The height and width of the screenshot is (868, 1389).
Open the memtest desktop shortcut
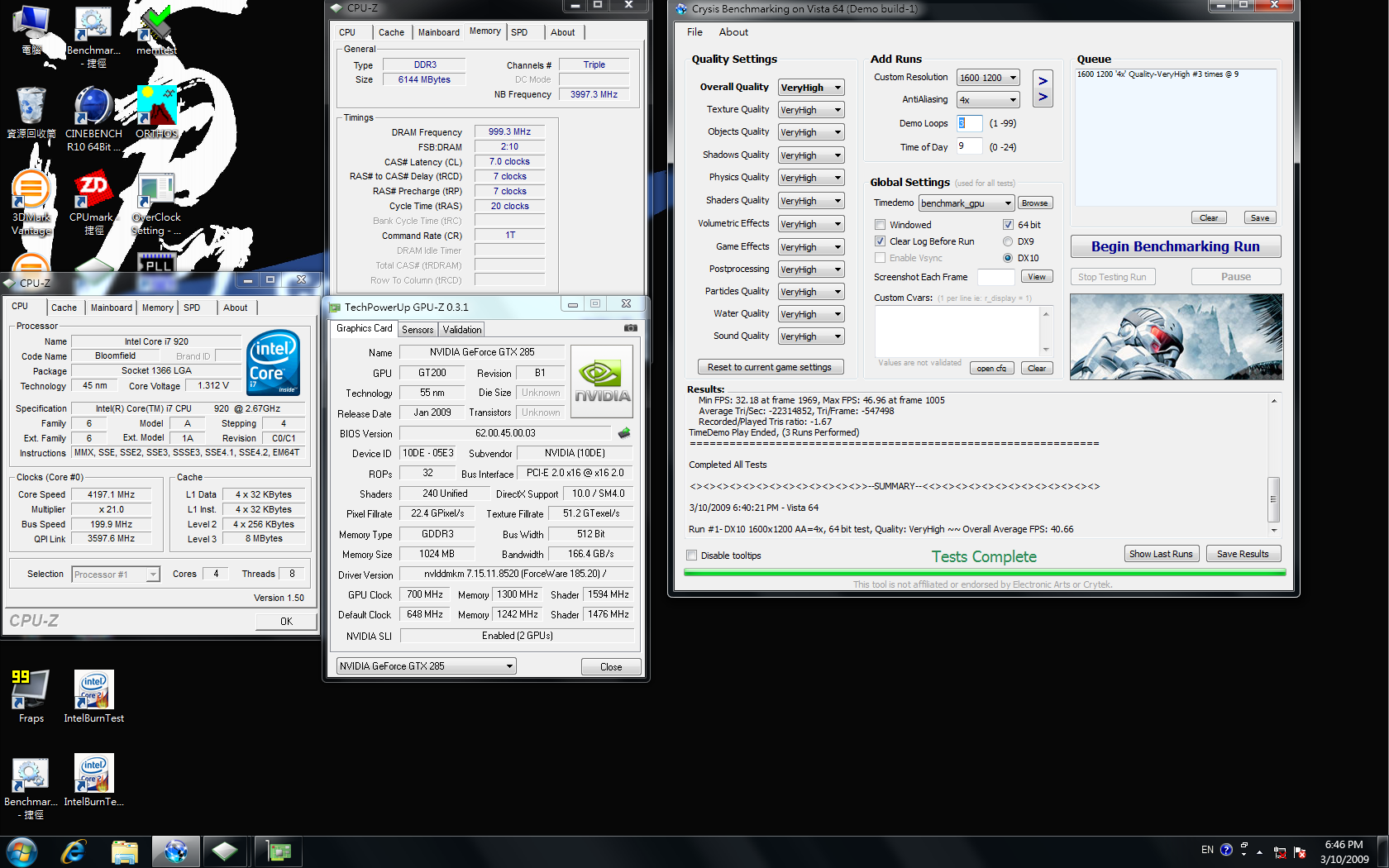click(157, 30)
